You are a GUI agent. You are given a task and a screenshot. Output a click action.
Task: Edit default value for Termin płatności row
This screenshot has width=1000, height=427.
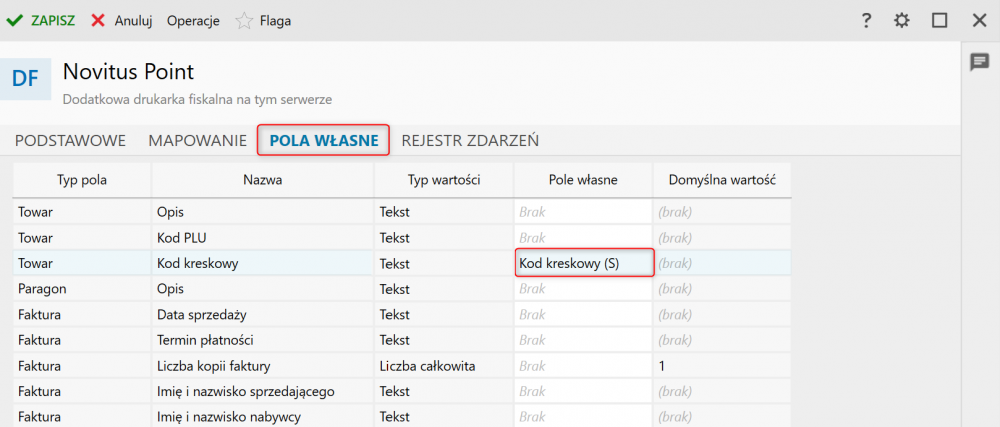click(x=722, y=340)
